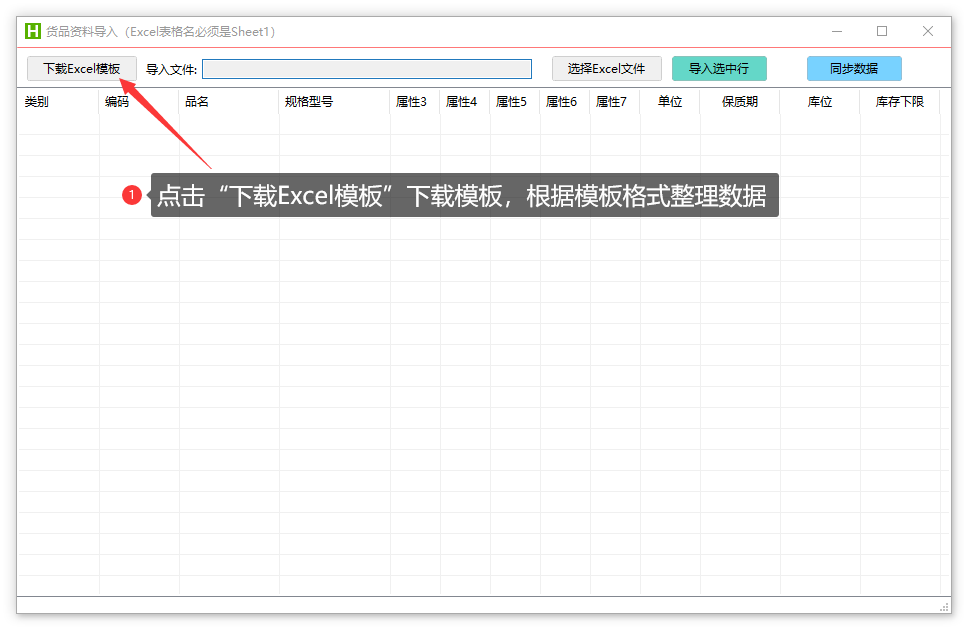Click the green 导入选中行 button
This screenshot has width=964, height=634.
click(x=719, y=69)
